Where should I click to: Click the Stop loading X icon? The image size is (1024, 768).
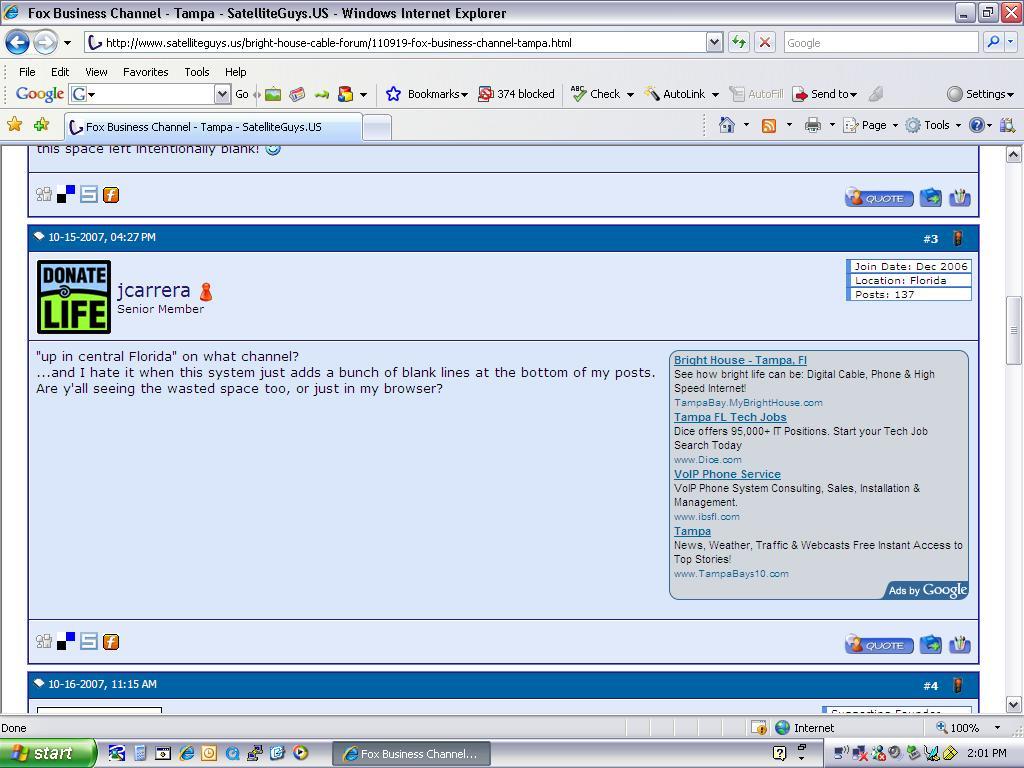coord(765,42)
